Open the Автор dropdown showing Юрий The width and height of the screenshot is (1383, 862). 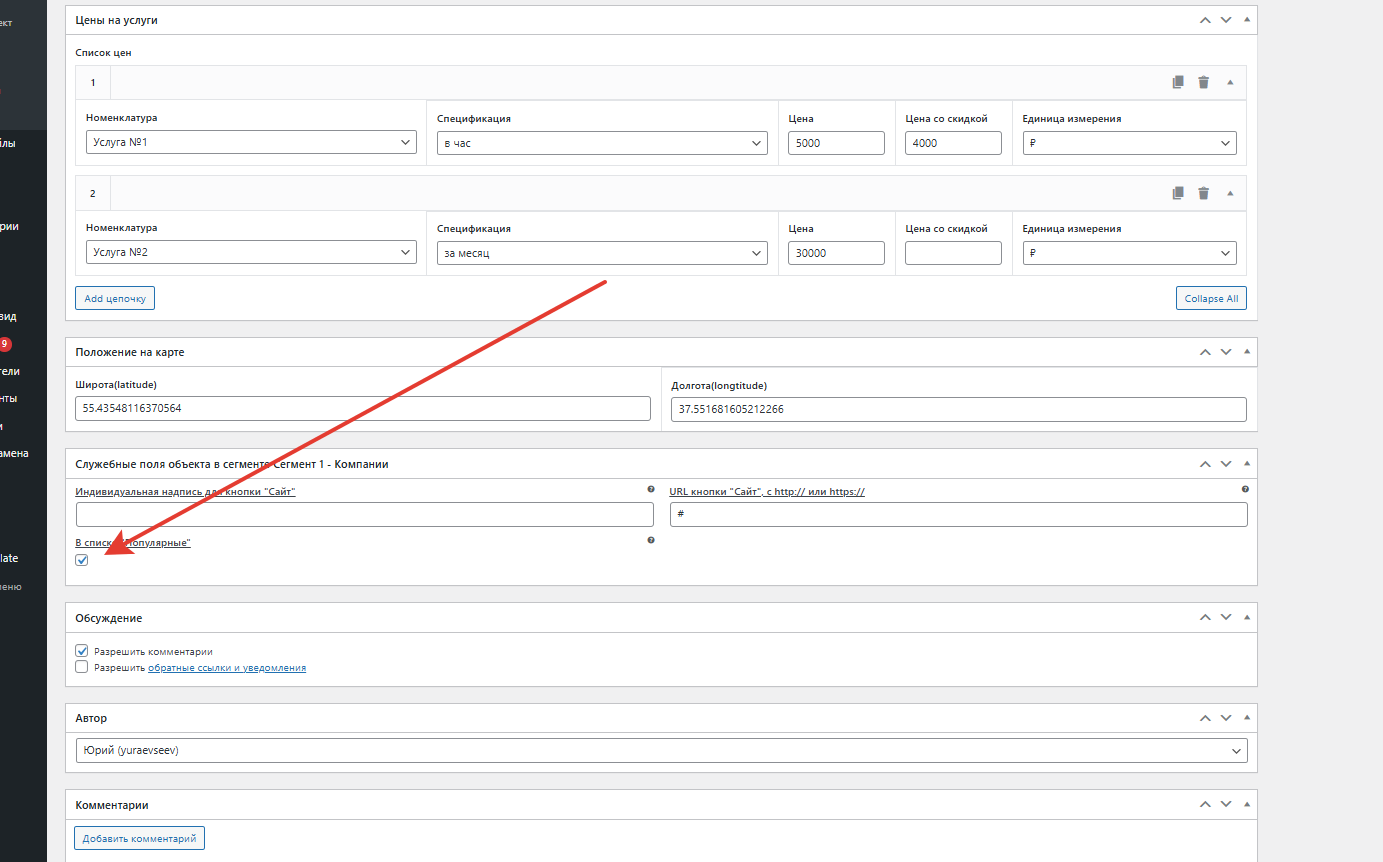click(x=661, y=750)
